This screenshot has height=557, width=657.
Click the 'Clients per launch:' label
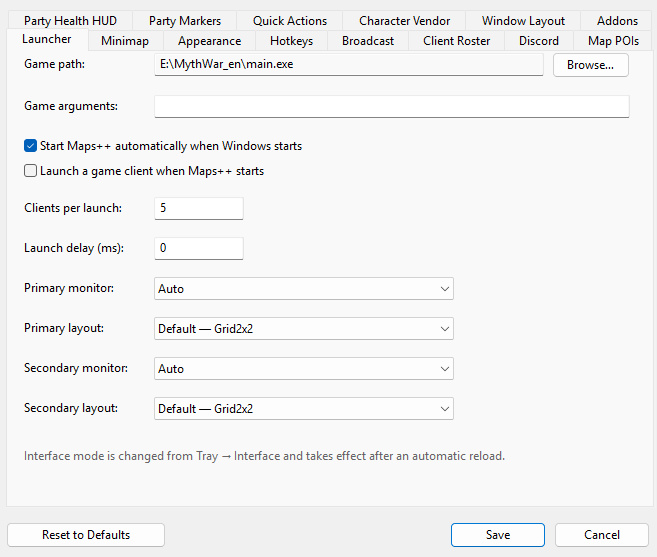tap(73, 208)
